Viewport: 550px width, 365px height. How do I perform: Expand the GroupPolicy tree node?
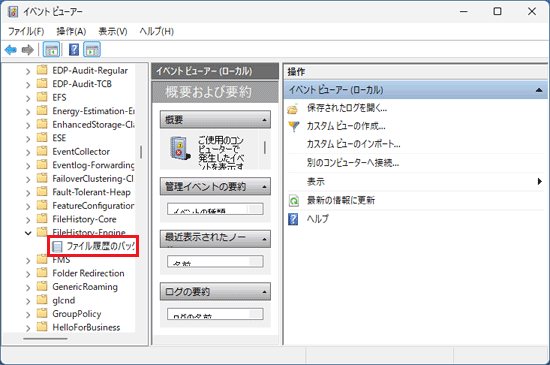click(28, 315)
